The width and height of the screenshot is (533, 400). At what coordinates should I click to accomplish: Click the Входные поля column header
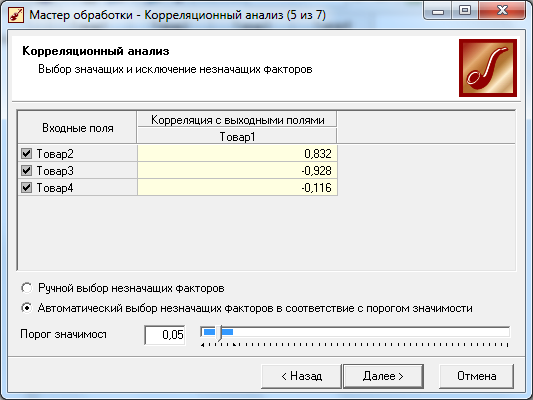click(x=78, y=128)
